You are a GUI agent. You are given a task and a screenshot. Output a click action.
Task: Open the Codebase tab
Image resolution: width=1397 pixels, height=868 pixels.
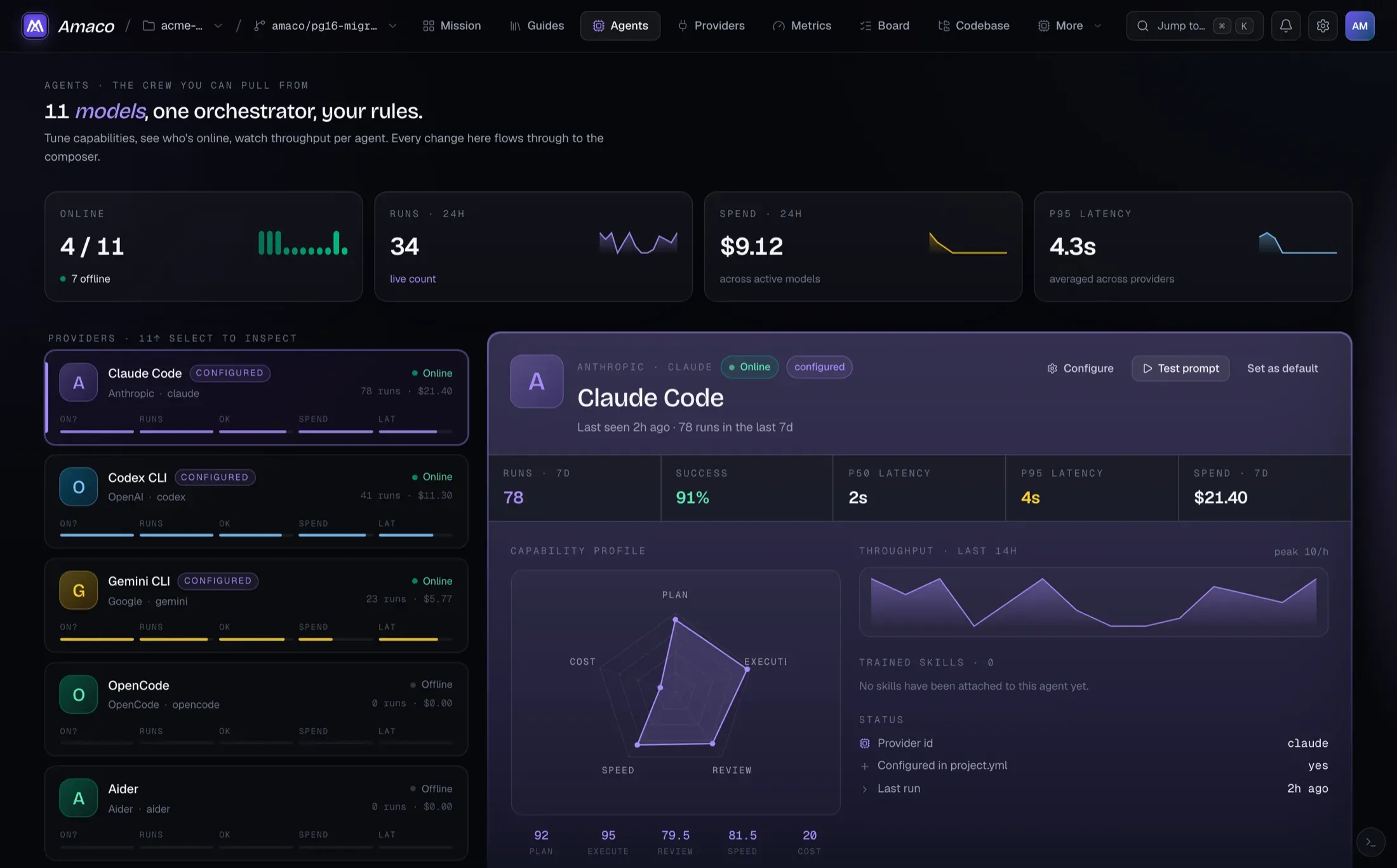tap(974, 26)
